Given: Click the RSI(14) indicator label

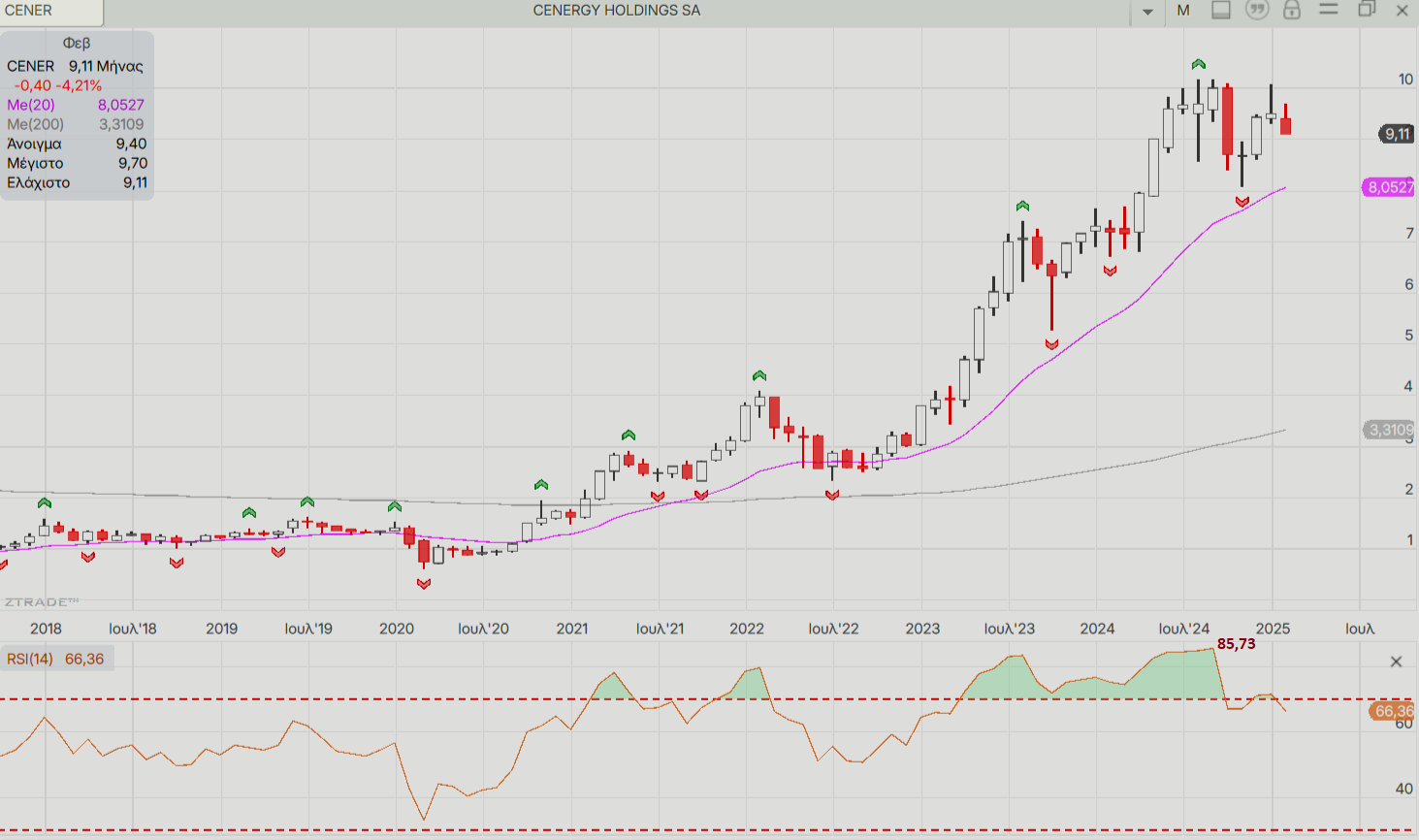Looking at the screenshot, I should (x=30, y=660).
